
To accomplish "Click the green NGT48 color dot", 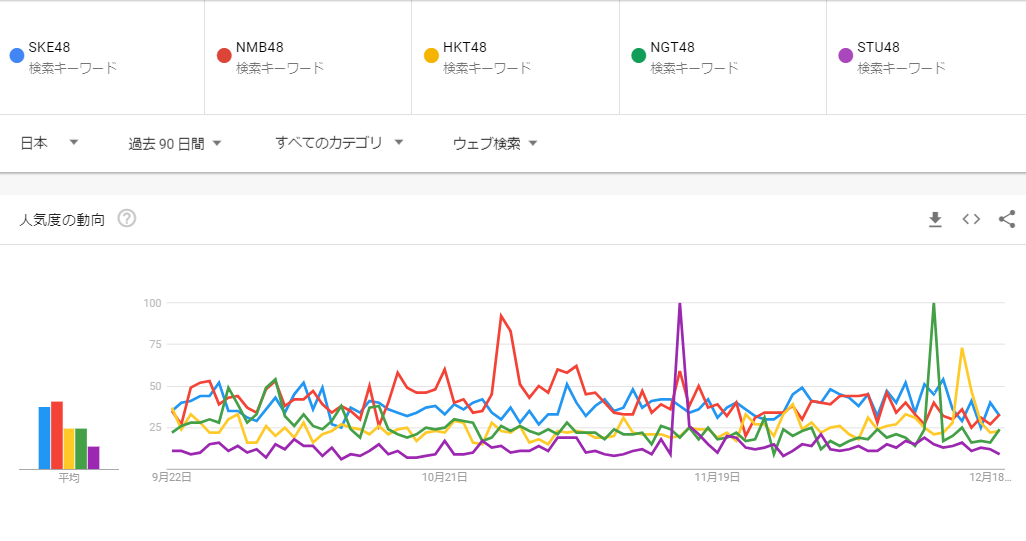I will [638, 55].
